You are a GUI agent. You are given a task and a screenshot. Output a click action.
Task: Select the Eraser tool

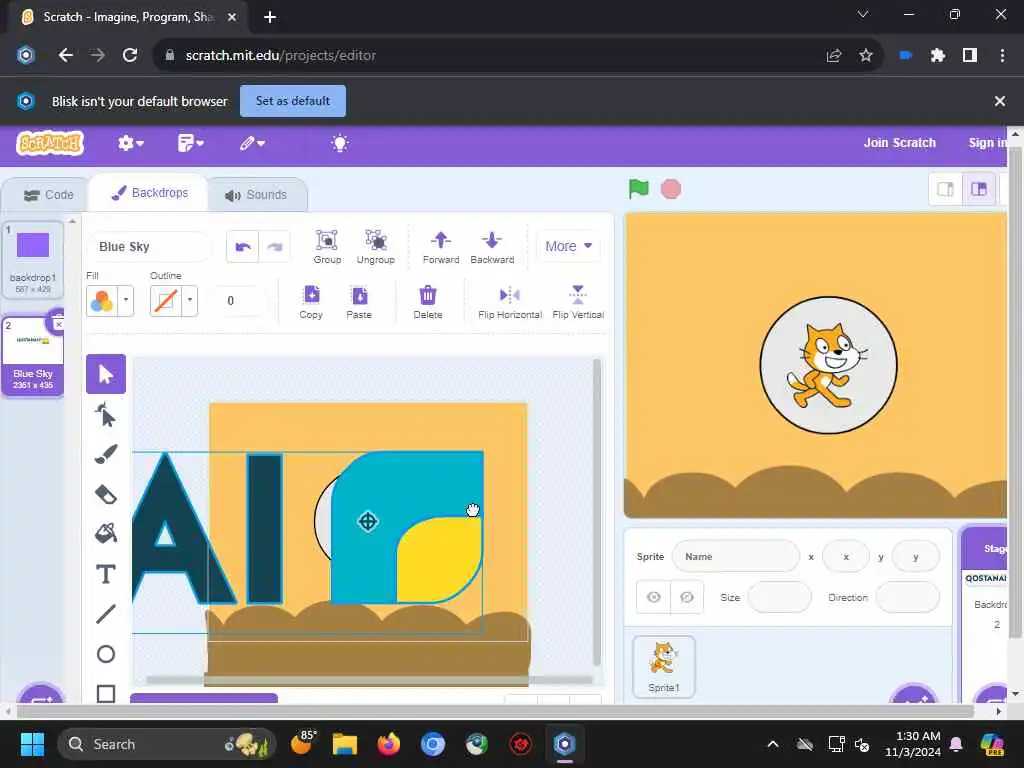pyautogui.click(x=106, y=494)
